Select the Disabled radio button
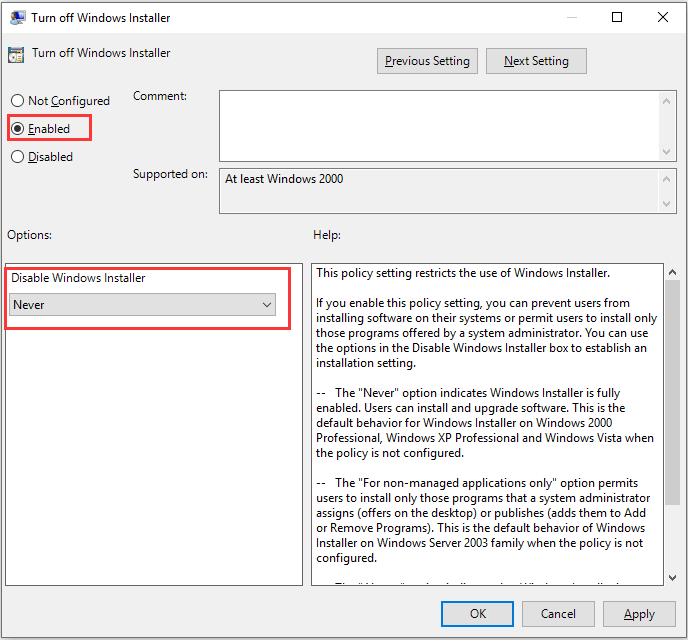The height and width of the screenshot is (640, 688). point(18,157)
